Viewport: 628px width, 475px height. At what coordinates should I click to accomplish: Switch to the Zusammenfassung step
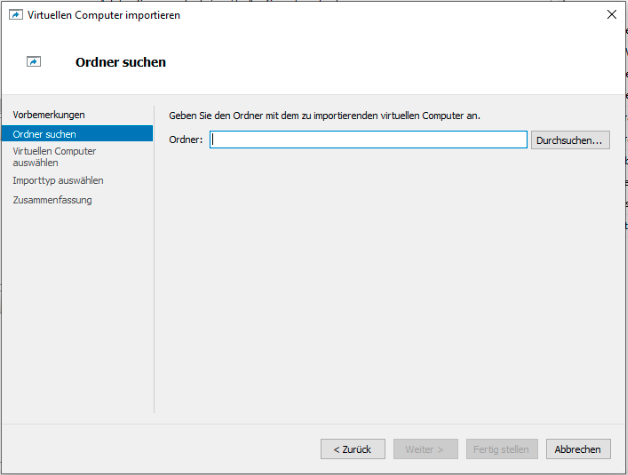[x=52, y=200]
